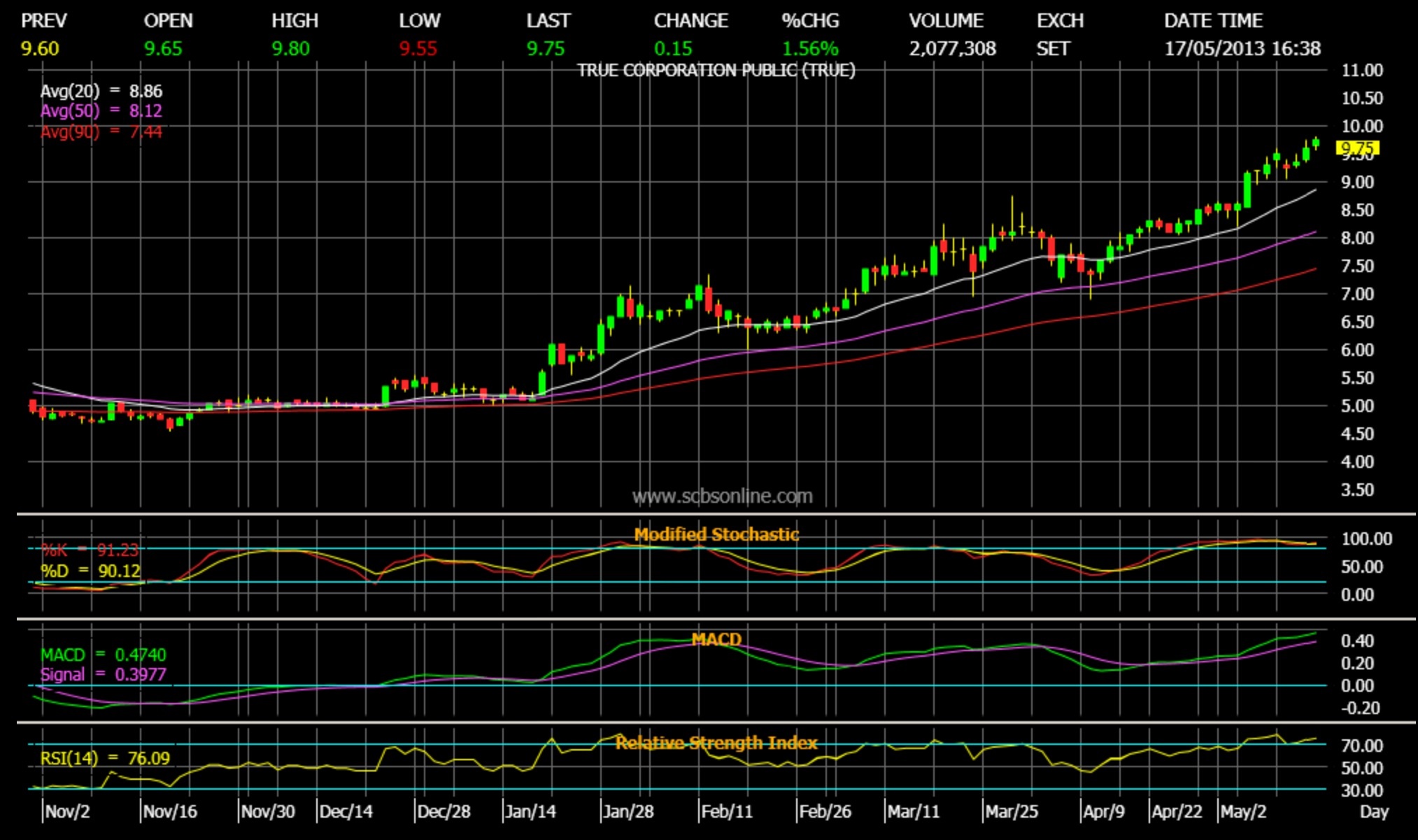The image size is (1418, 840).
Task: Click the Avg(90) = 7.44 legend
Action: click(x=101, y=131)
